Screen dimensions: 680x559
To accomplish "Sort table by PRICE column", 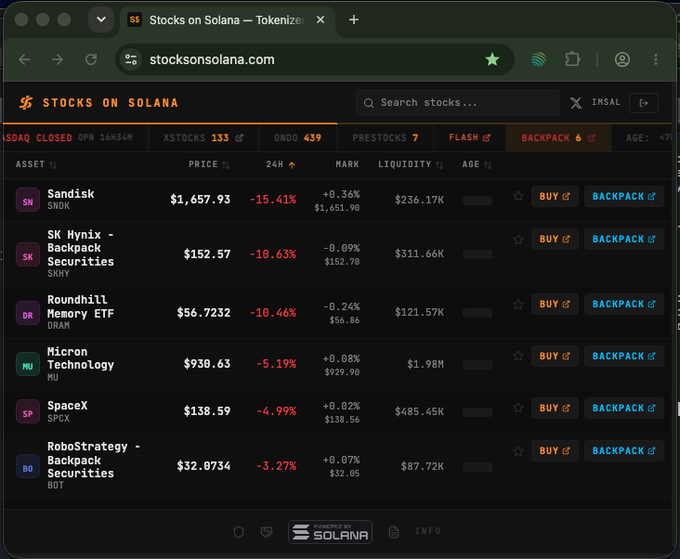I will click(x=209, y=164).
